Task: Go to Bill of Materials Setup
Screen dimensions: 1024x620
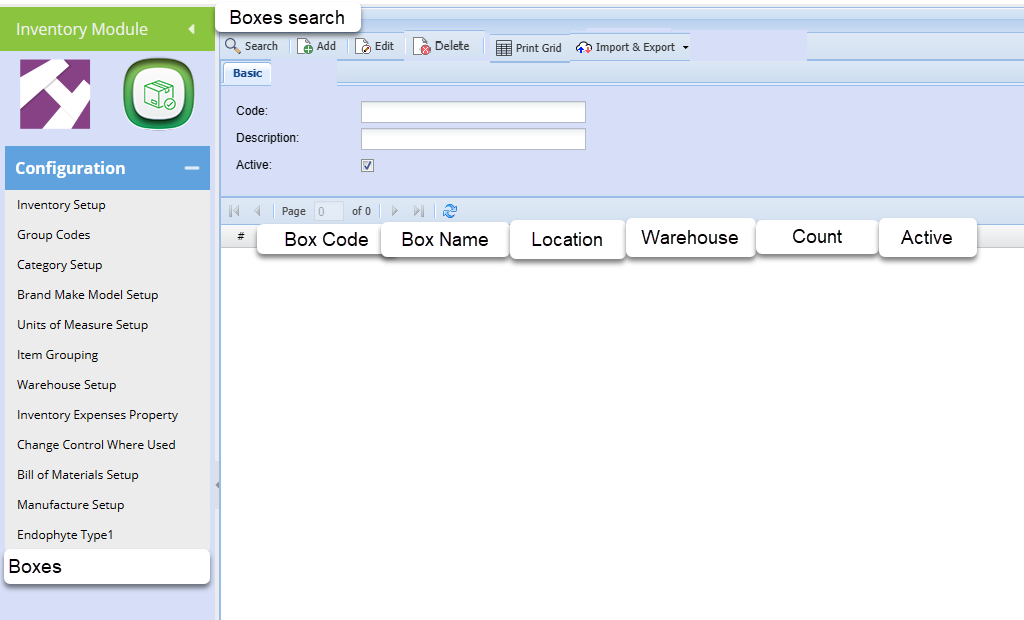Action: click(x=77, y=475)
